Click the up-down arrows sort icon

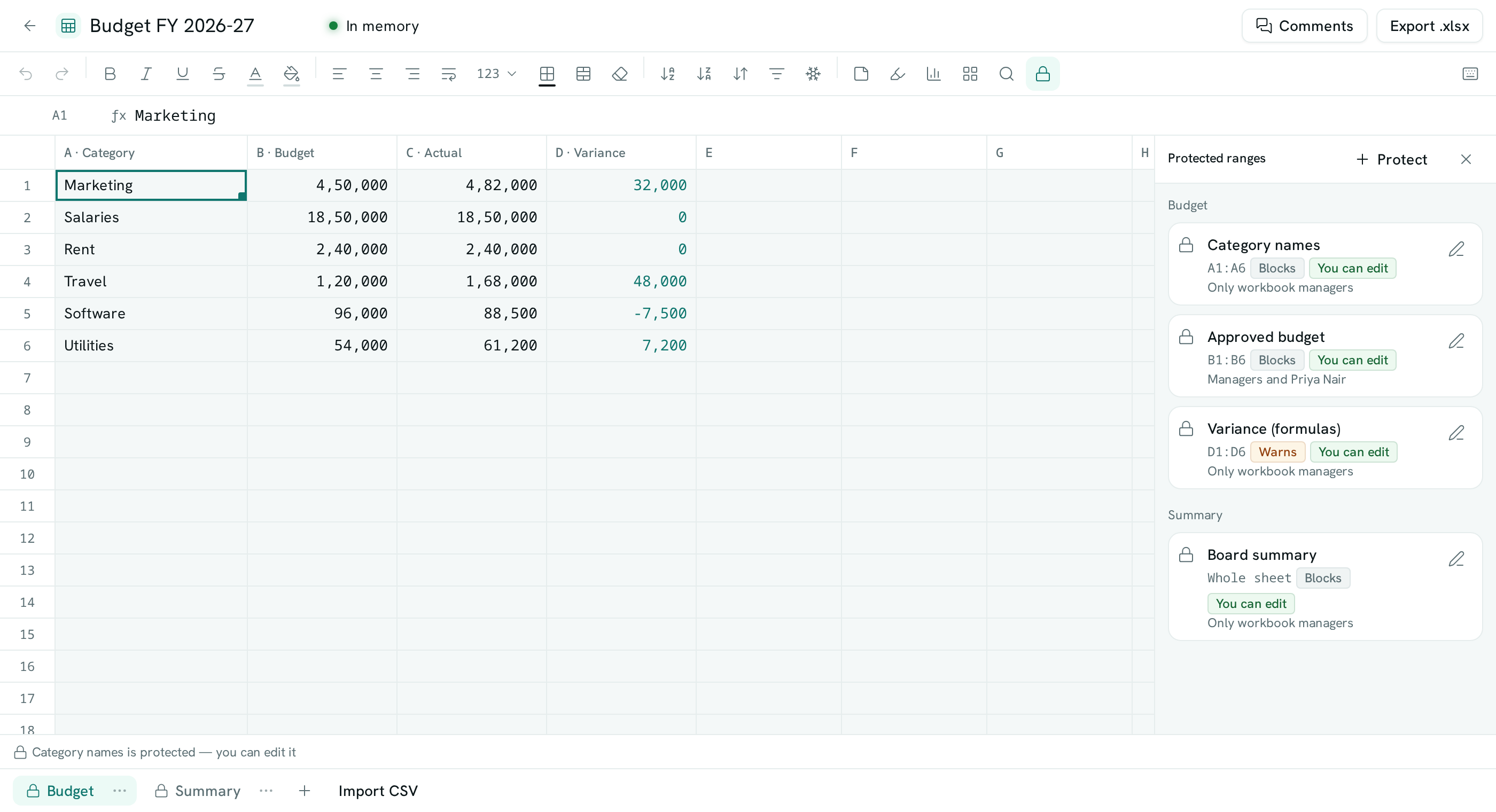[x=741, y=74]
